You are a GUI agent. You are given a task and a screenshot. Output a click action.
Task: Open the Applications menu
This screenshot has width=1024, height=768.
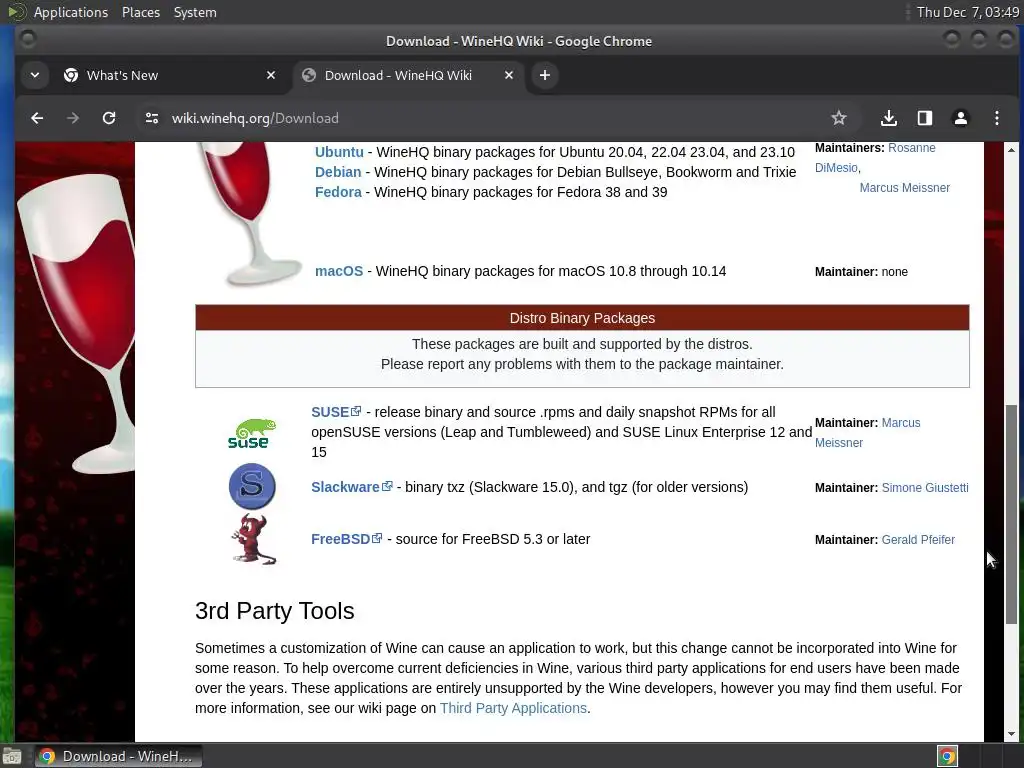click(71, 12)
